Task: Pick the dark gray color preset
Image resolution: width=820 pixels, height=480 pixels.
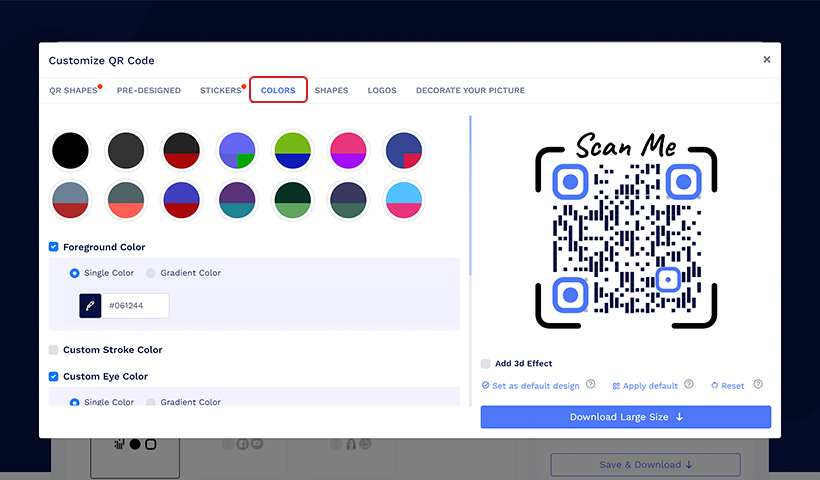Action: [x=126, y=151]
